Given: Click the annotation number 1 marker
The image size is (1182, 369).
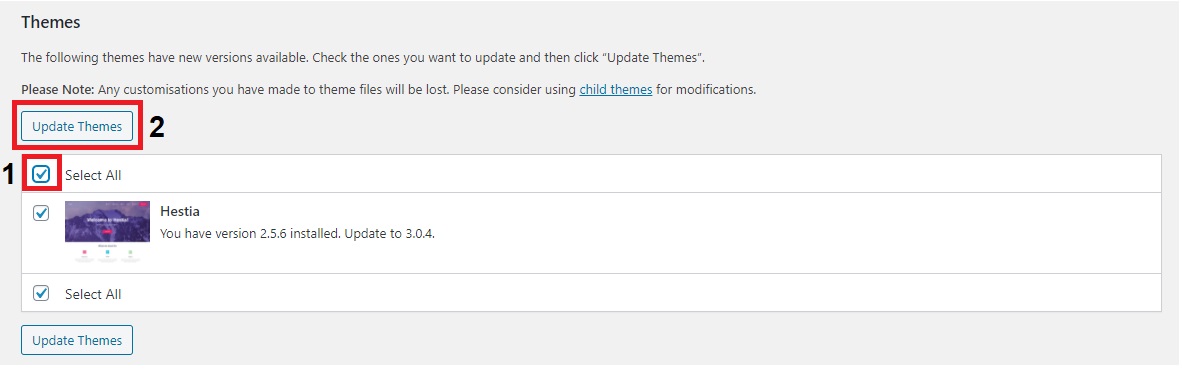Looking at the screenshot, I should [x=8, y=175].
